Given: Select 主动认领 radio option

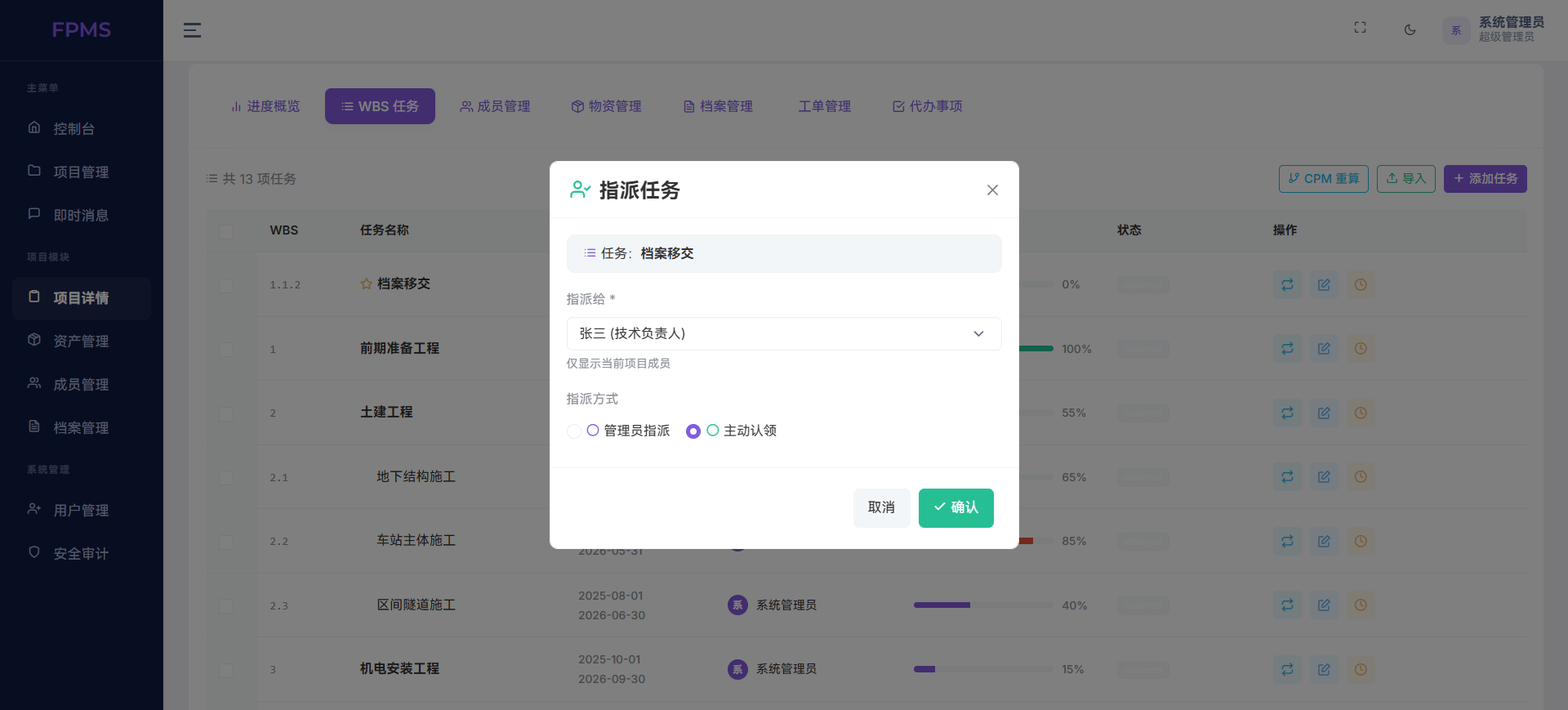Looking at the screenshot, I should [693, 431].
